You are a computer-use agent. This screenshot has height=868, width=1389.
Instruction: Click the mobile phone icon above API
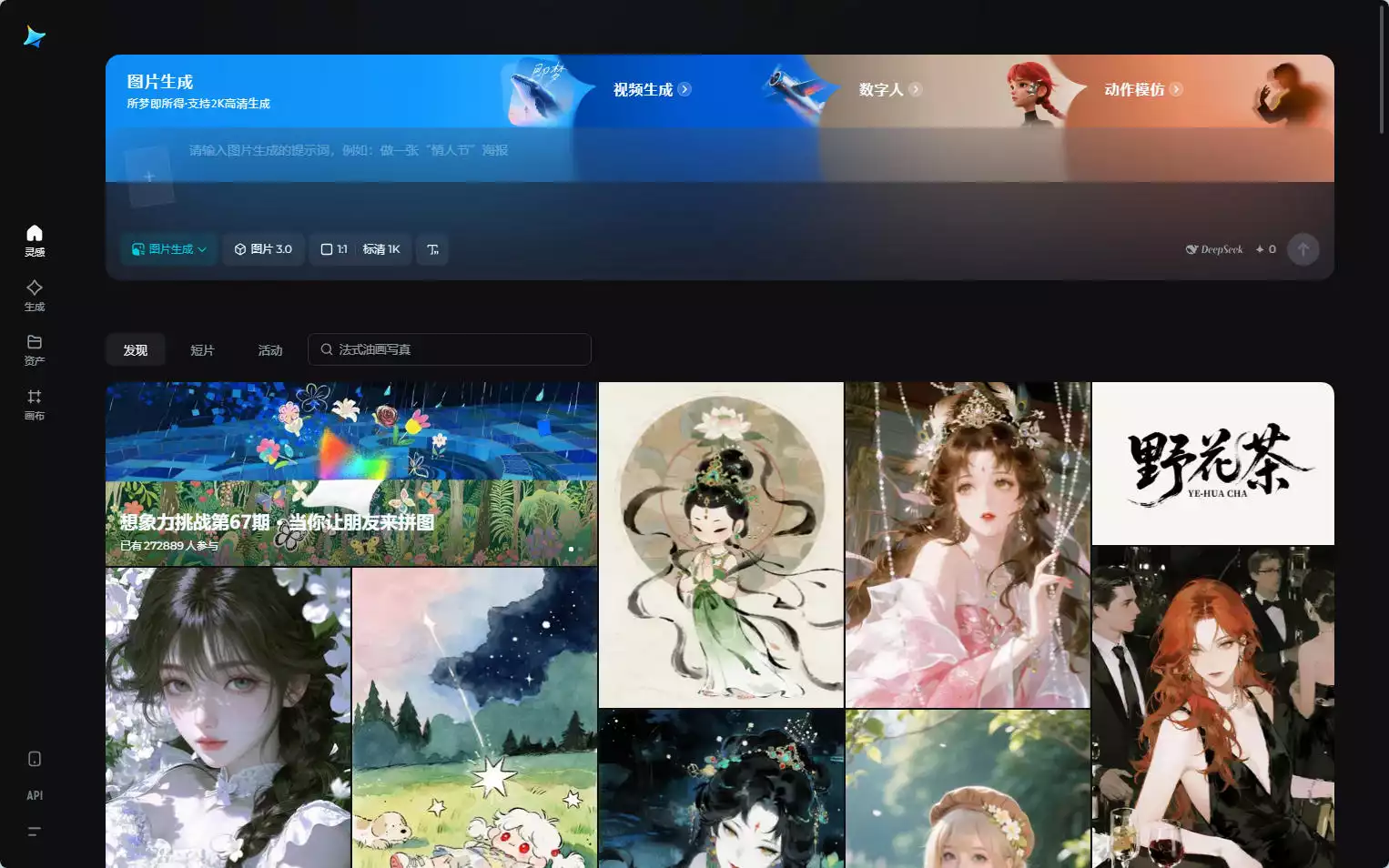pos(34,758)
